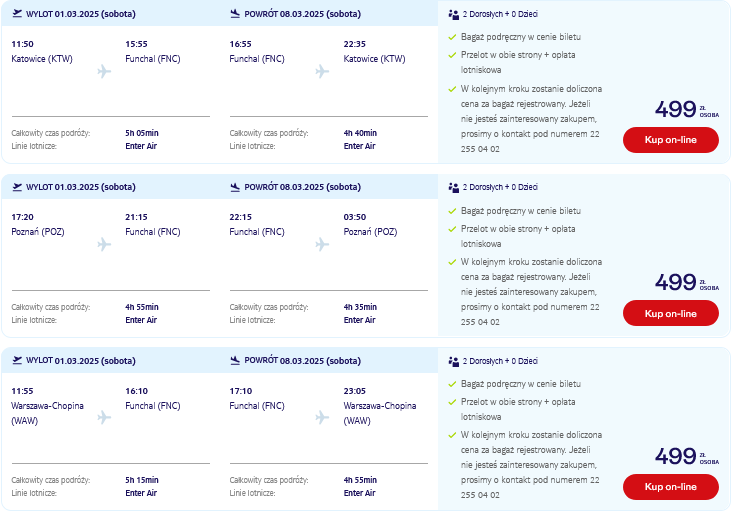Click the 17:20 Poznań (POZ) departure time
Image resolution: width=732 pixels, height=511 pixels.
click(x=22, y=217)
